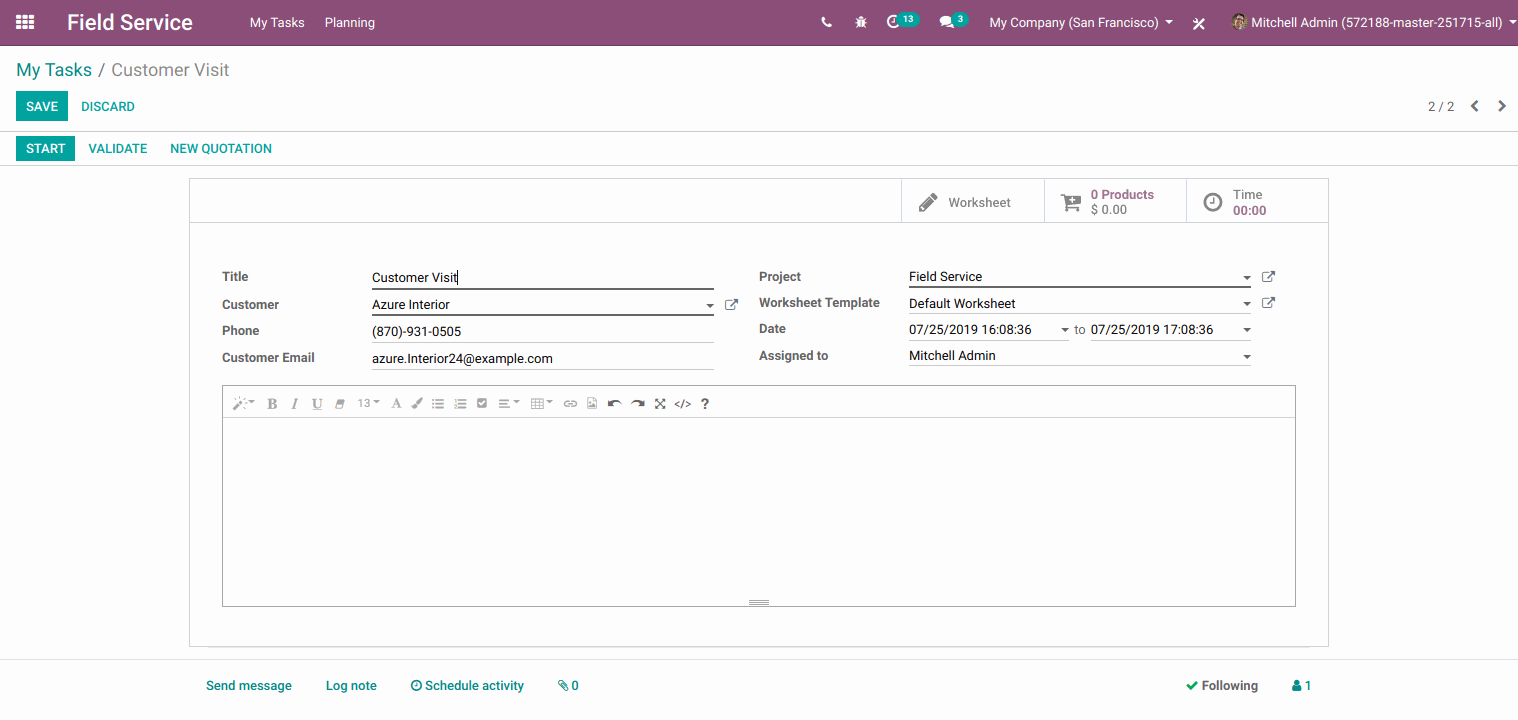Open the Schedule activity link

[x=467, y=685]
